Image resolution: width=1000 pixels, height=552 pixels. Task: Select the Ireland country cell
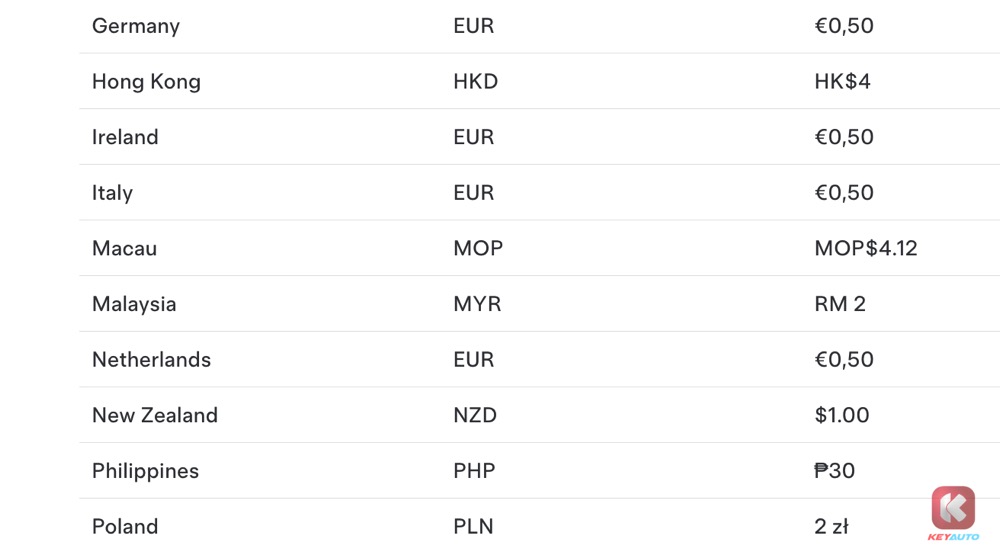click(x=125, y=137)
